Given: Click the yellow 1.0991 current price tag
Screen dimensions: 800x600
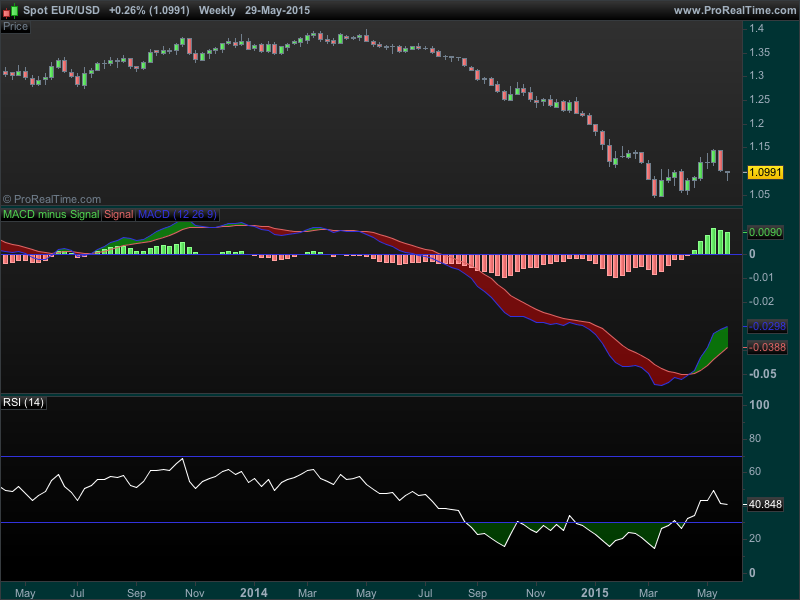Looking at the screenshot, I should pos(765,172).
